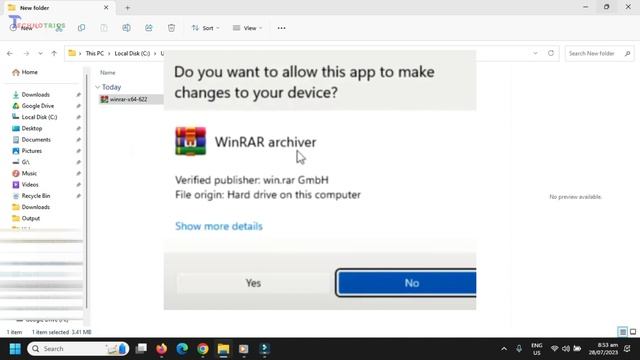Click the Rename icon in Explorer toolbar
The height and width of the screenshot is (360, 640).
pos(126,28)
